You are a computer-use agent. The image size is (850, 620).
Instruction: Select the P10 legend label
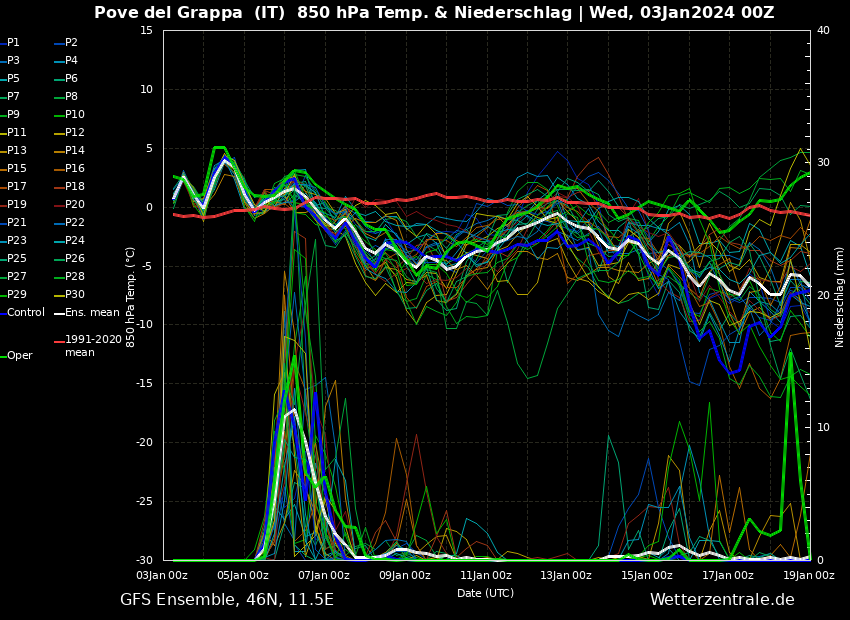[x=75, y=114]
